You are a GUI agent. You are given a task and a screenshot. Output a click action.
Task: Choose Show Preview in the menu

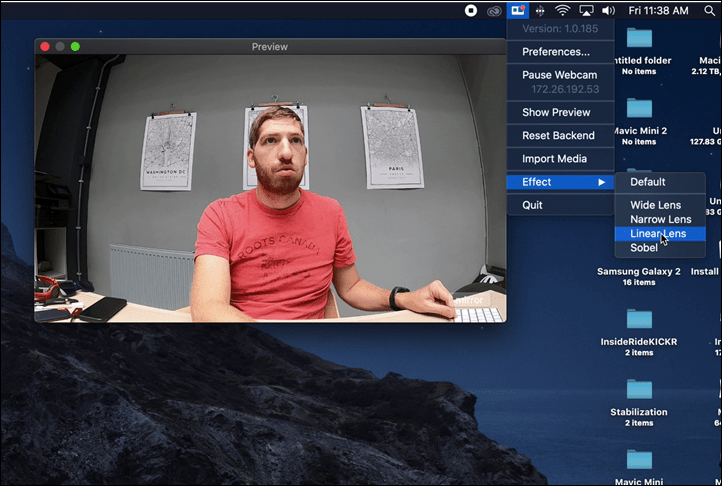point(560,112)
